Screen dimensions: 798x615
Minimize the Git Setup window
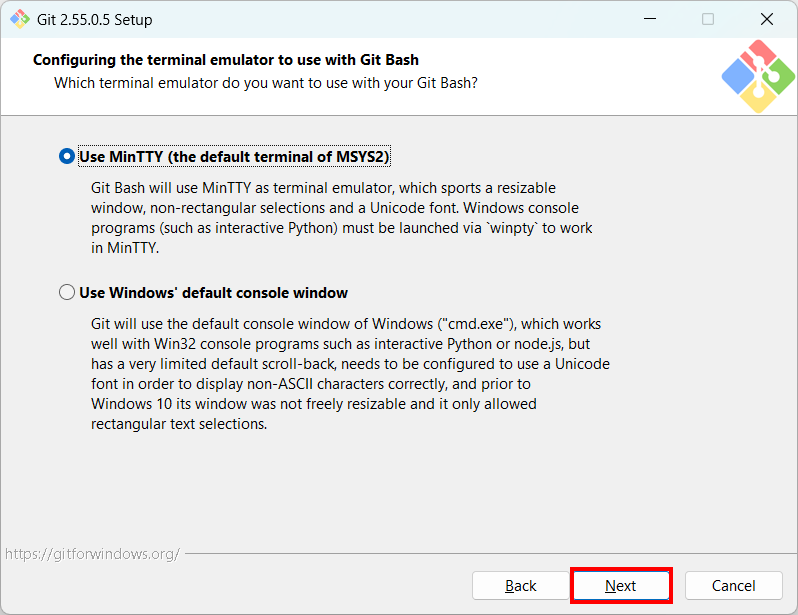click(x=650, y=19)
